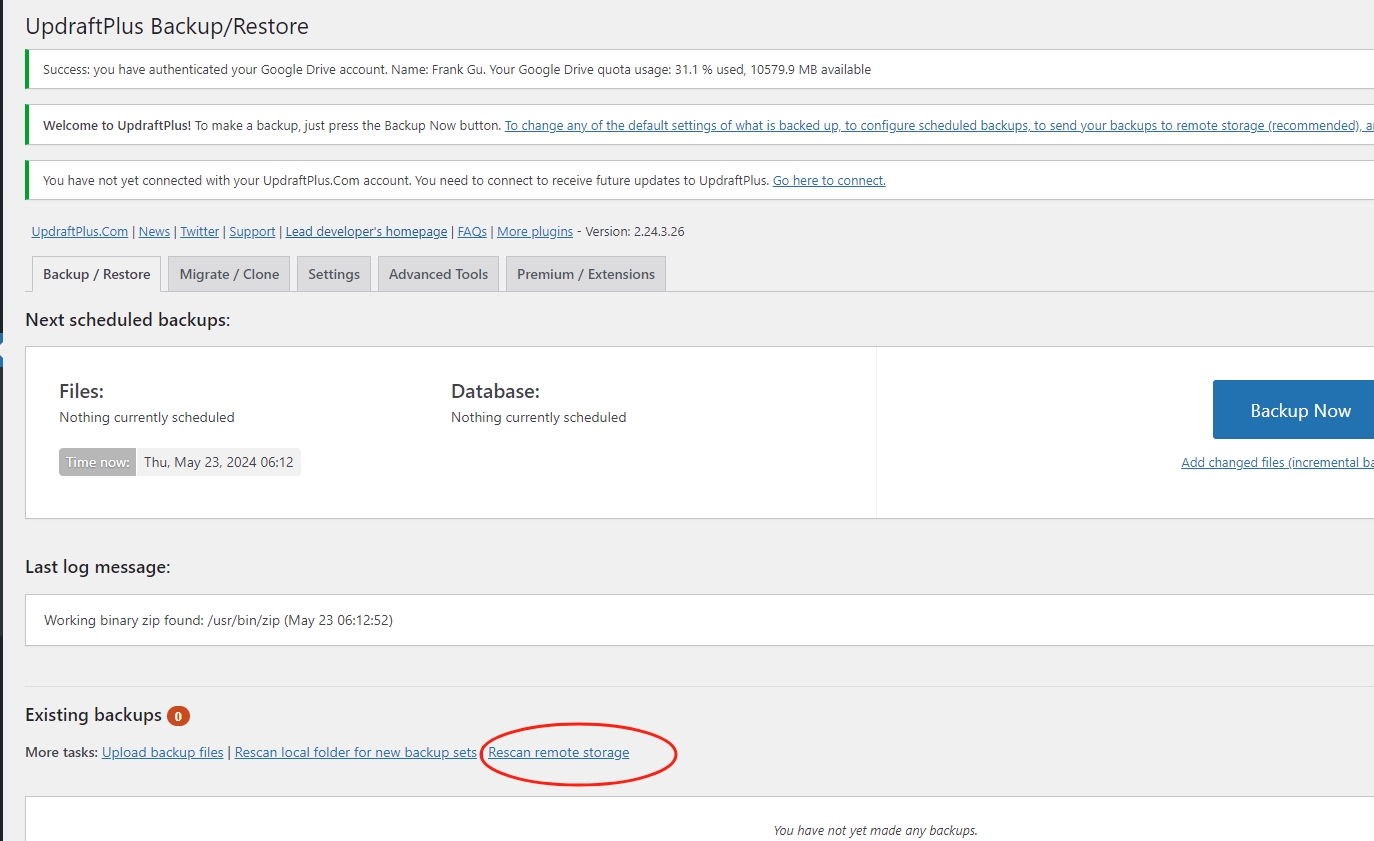This screenshot has width=1374, height=841.
Task: Click the Files heading
Action: 81,391
